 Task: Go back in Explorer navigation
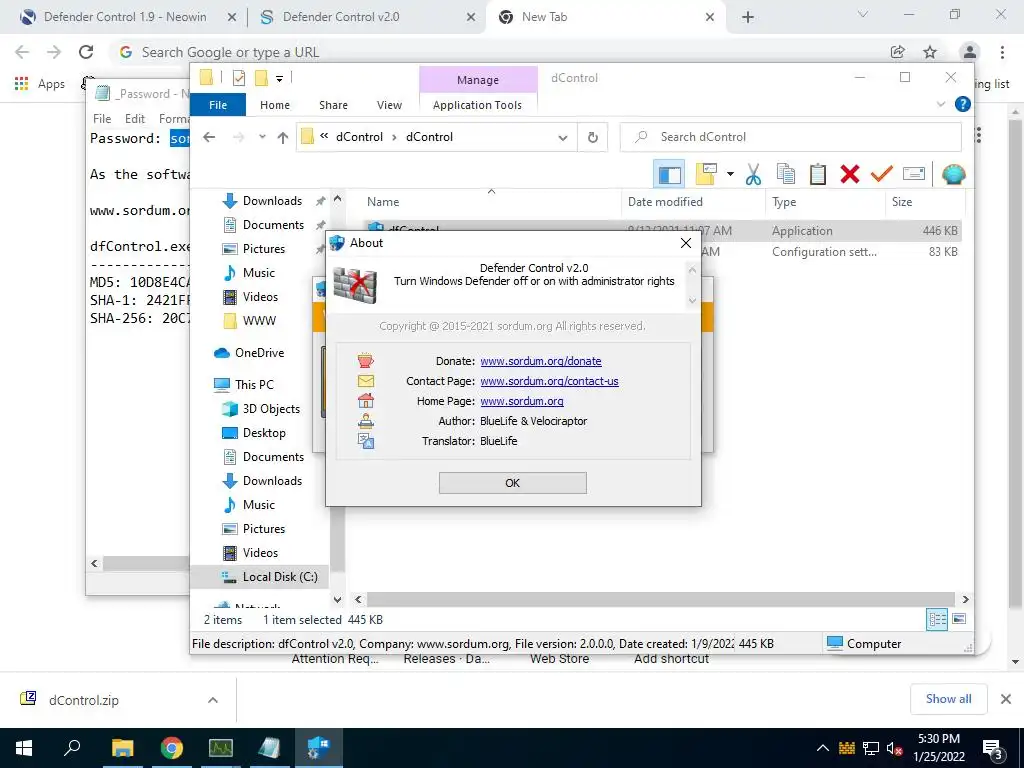tap(209, 137)
